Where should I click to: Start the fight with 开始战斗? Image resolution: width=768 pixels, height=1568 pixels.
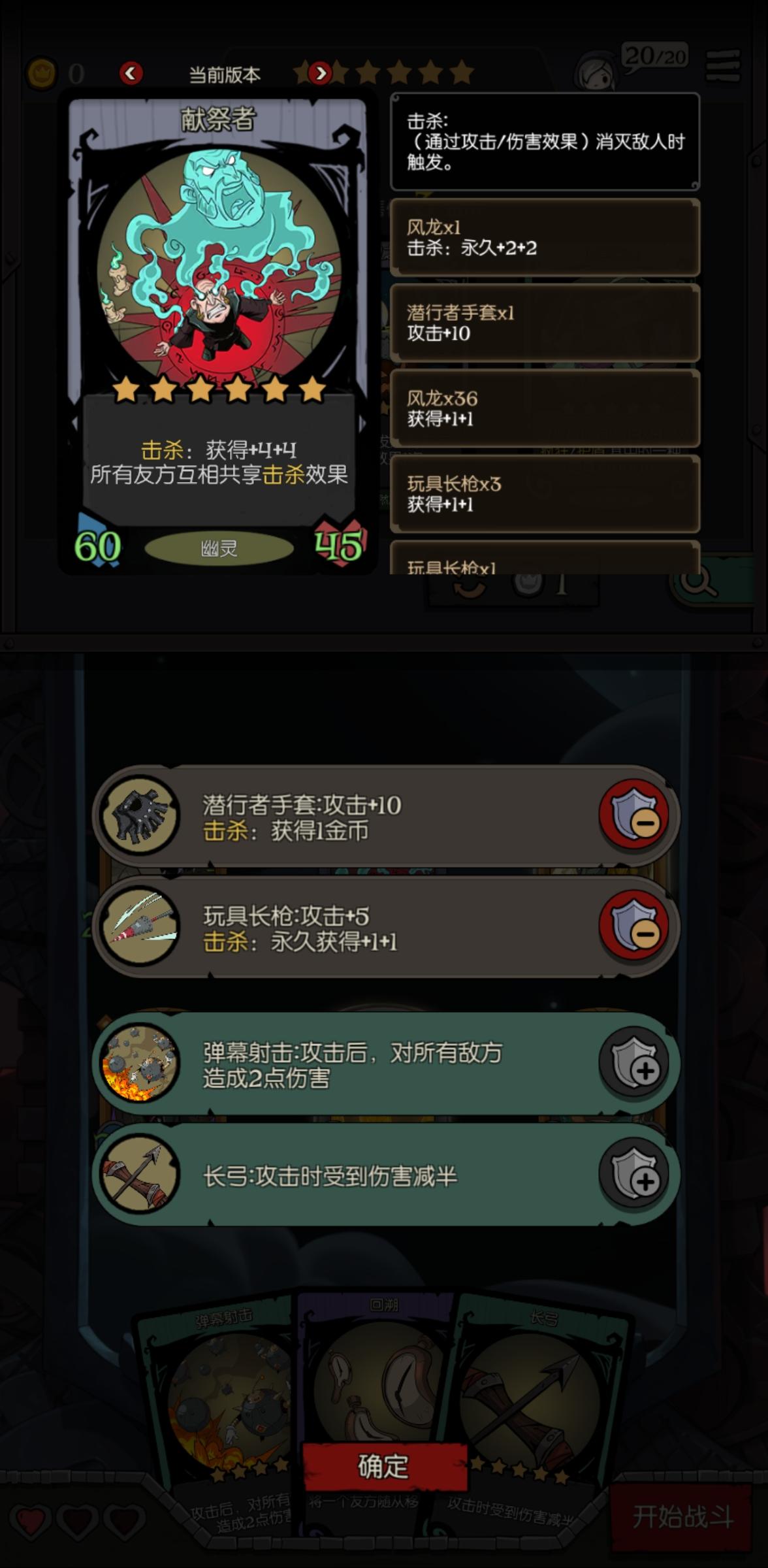coord(683,1516)
